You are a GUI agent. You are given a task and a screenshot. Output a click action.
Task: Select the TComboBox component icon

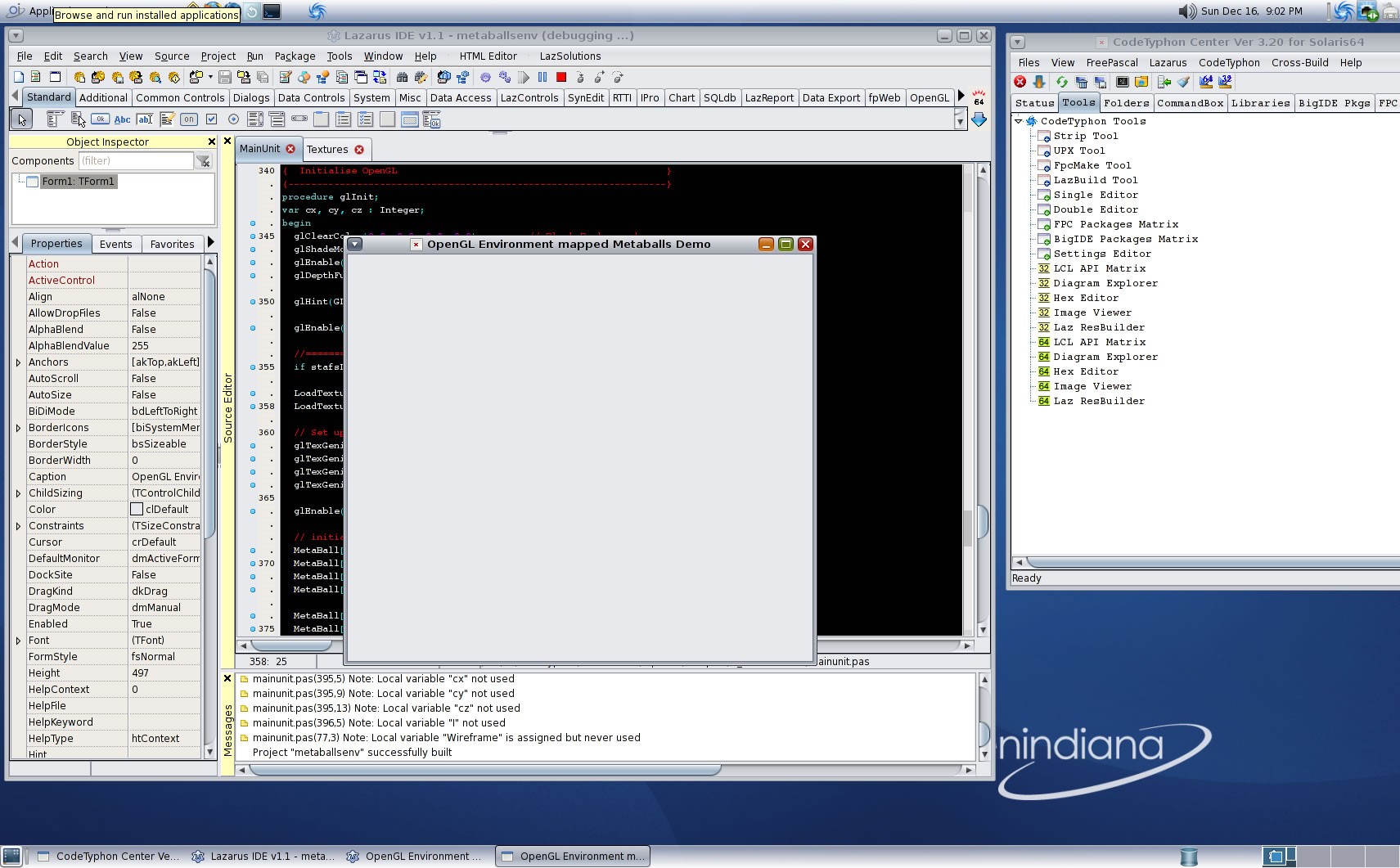click(x=277, y=119)
